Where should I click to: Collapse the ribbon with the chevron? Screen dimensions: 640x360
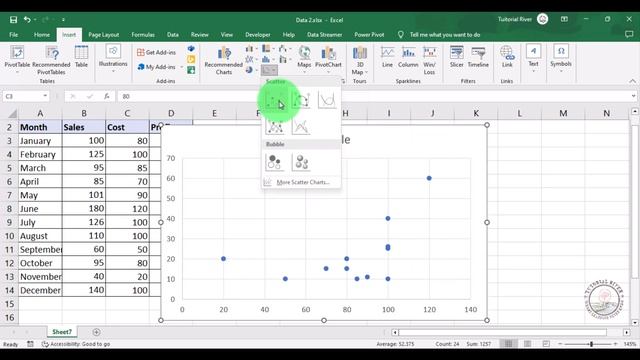[x=632, y=81]
